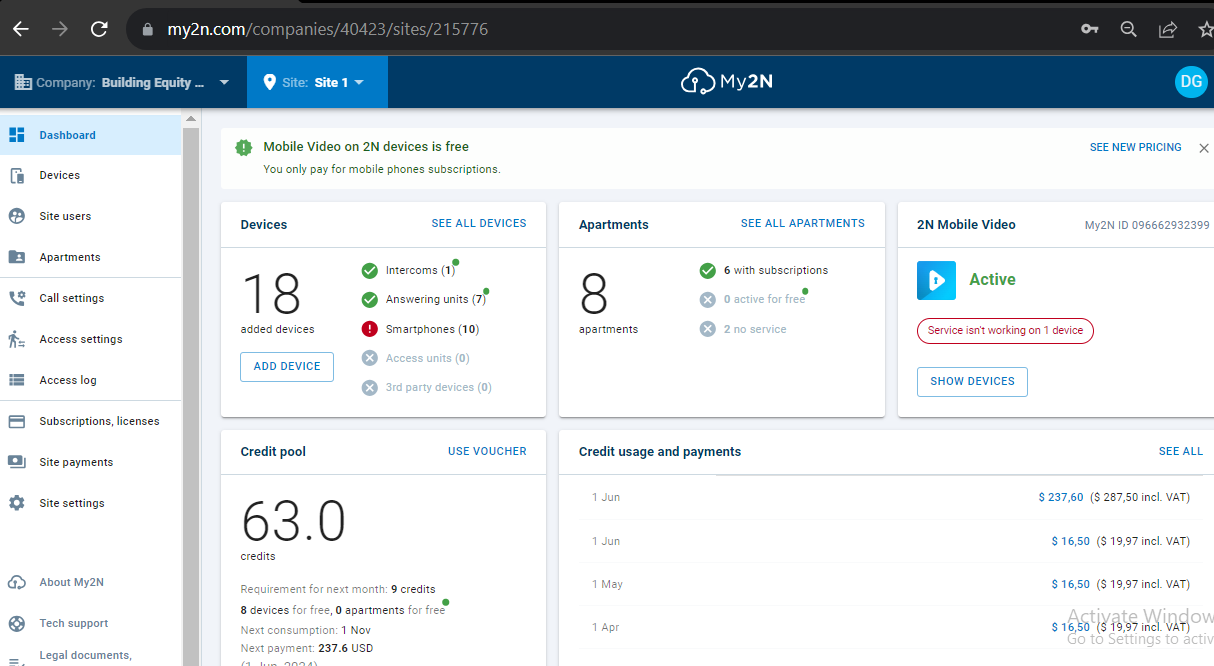Click Answering units (7) row

tap(424, 299)
